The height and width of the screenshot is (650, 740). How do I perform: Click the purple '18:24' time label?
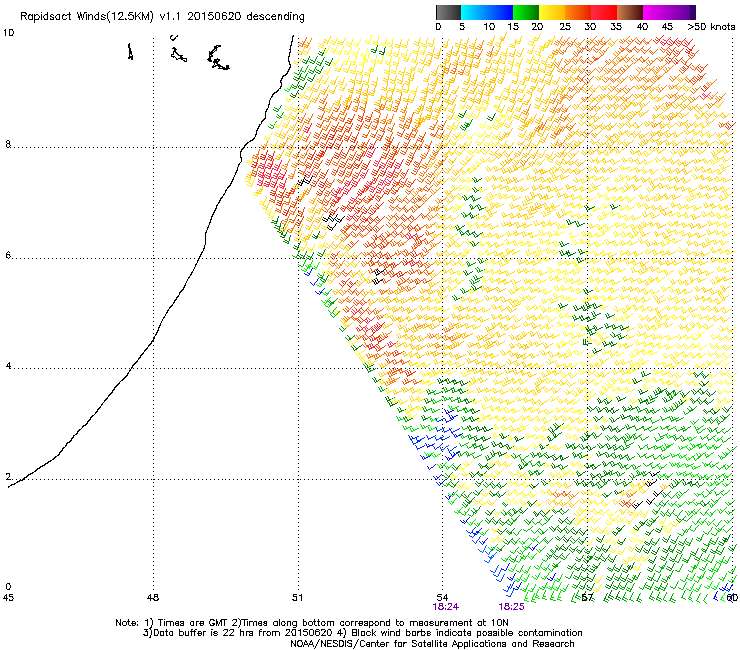point(446,607)
